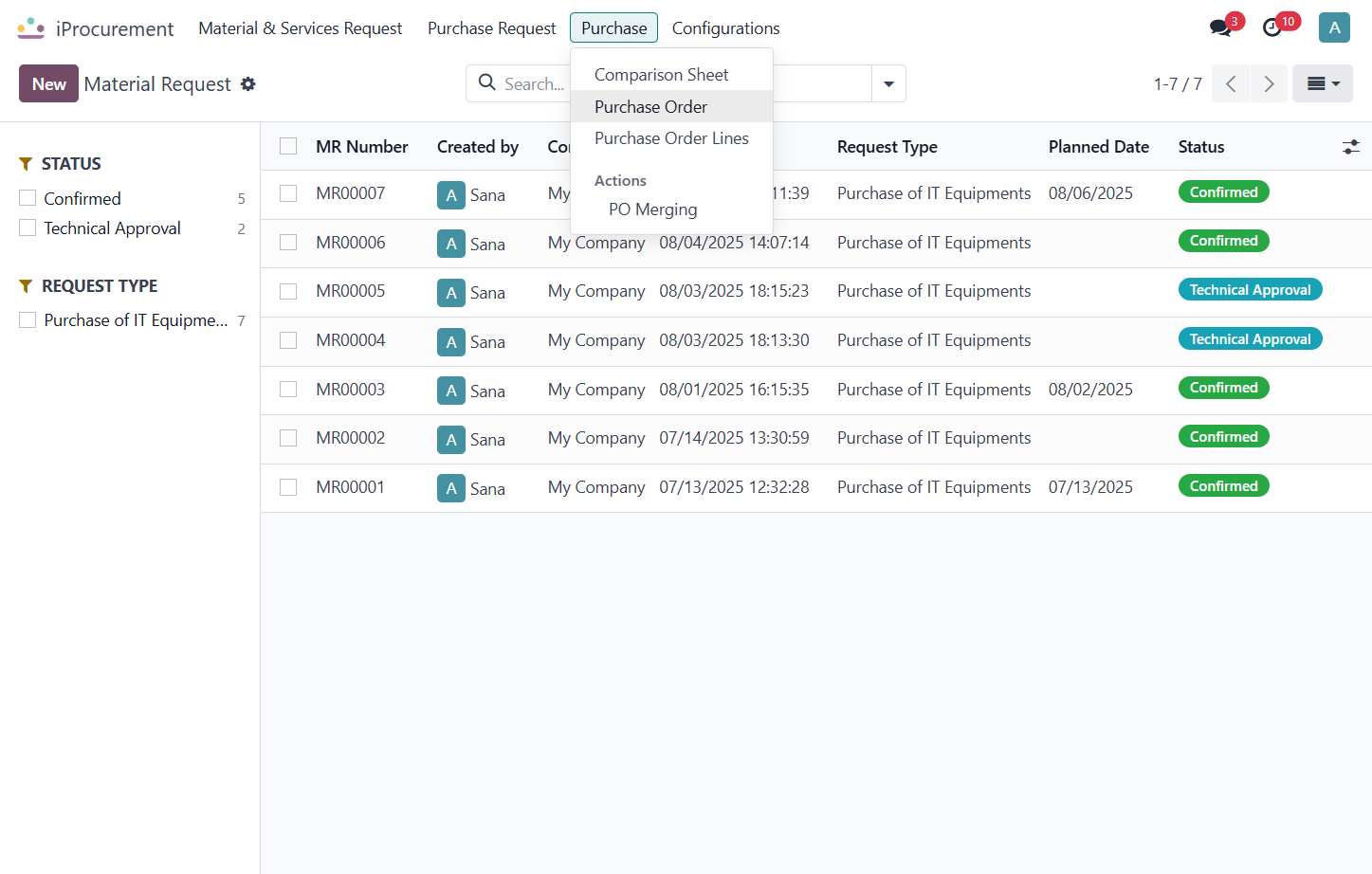Open the iProcurement app logo icon
The image size is (1372, 874).
[30, 28]
